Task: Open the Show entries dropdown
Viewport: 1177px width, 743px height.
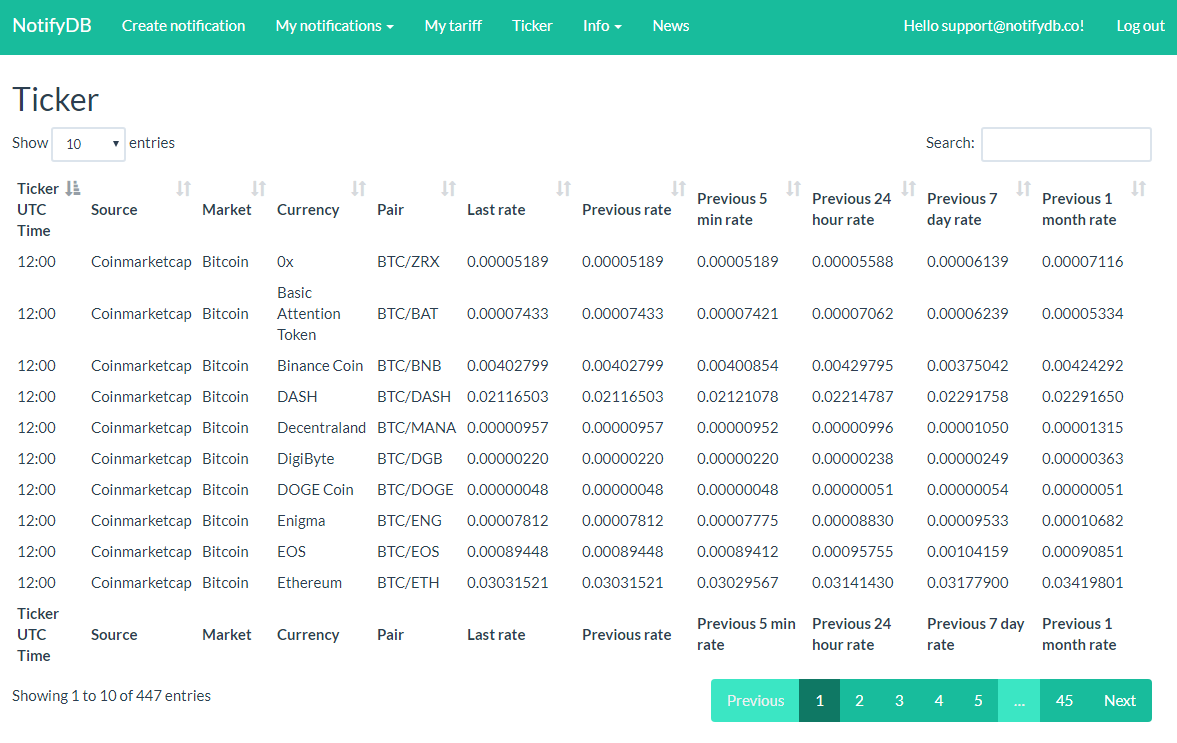Action: (88, 144)
